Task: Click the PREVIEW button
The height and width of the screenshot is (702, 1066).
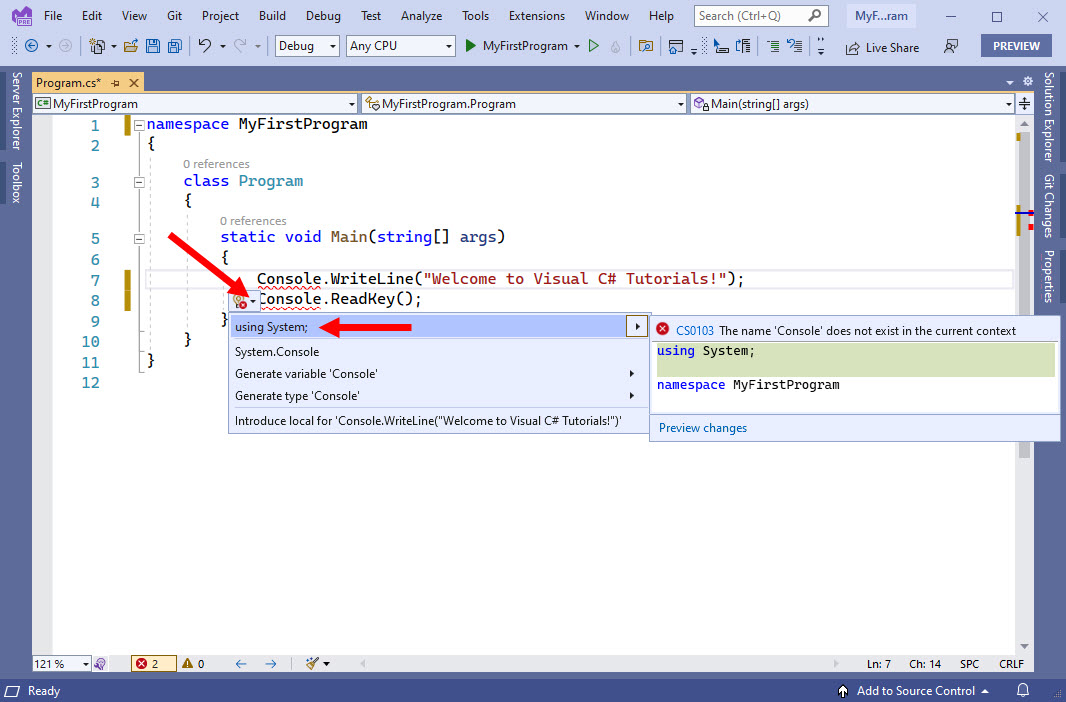Action: (x=1016, y=45)
